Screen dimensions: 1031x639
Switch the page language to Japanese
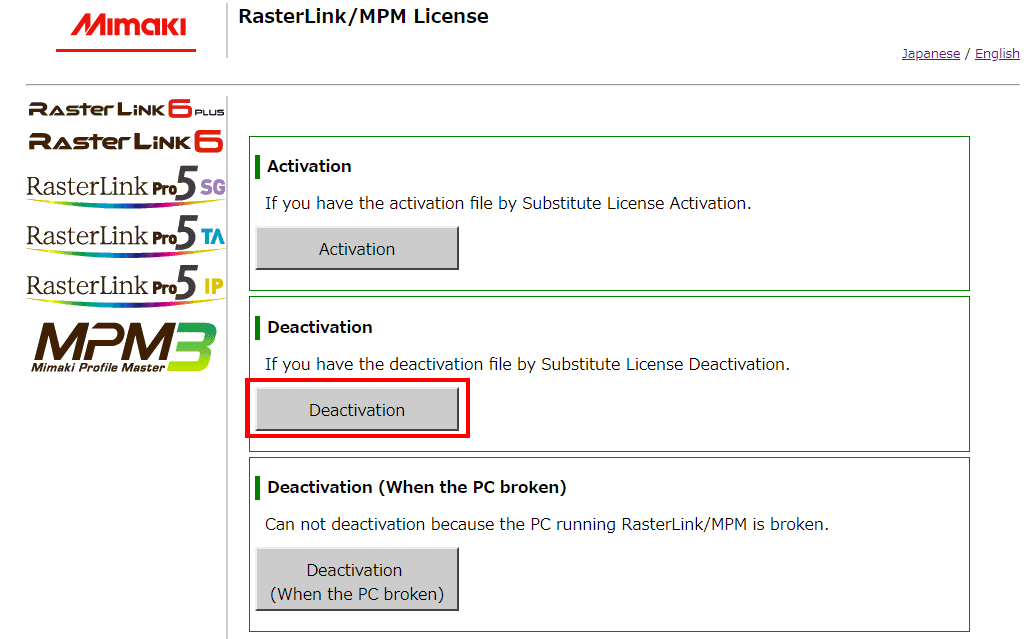coord(930,54)
